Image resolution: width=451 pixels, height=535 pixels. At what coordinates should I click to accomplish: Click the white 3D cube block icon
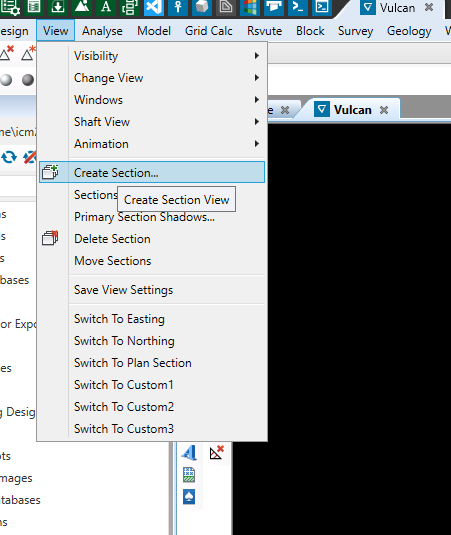click(x=202, y=7)
